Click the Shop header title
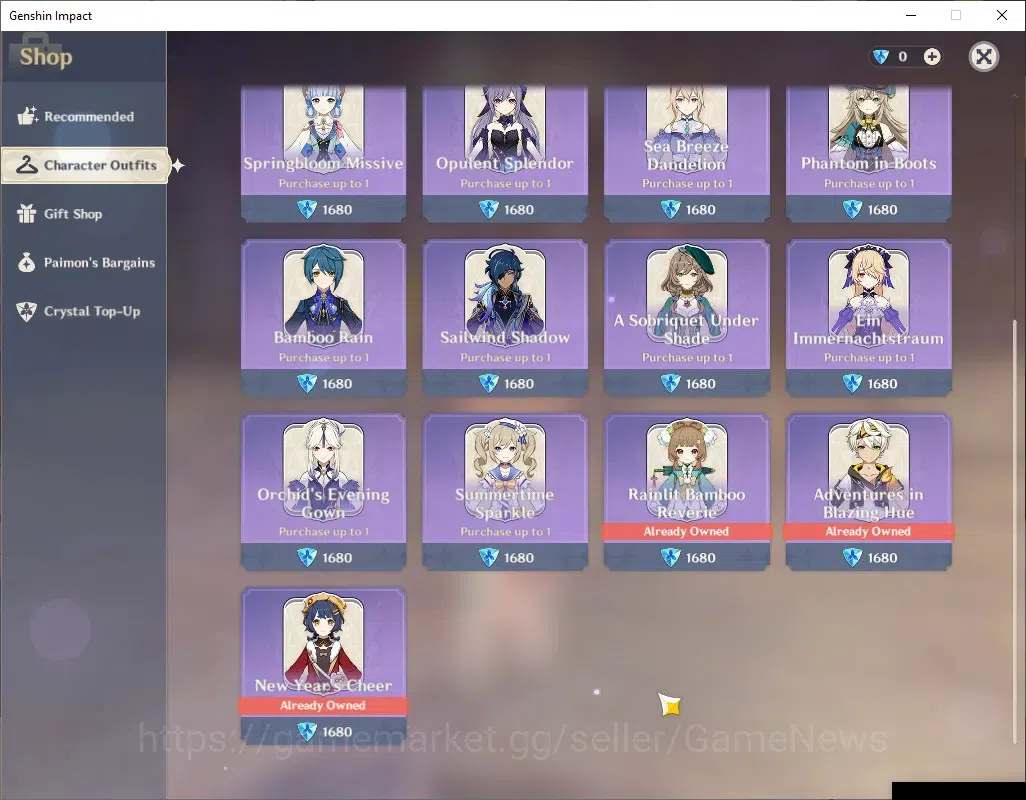This screenshot has width=1026, height=800. click(x=46, y=57)
